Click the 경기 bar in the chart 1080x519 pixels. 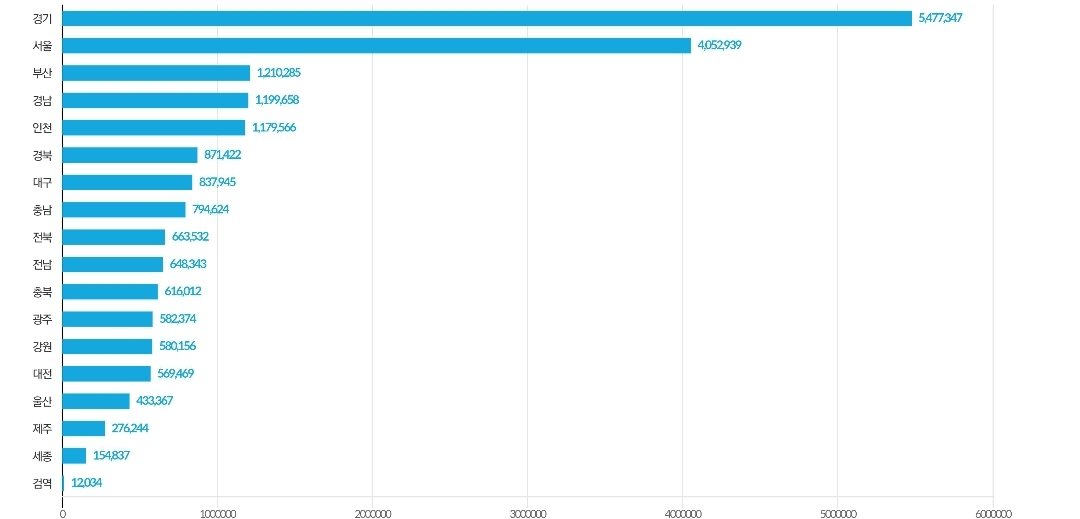click(487, 18)
